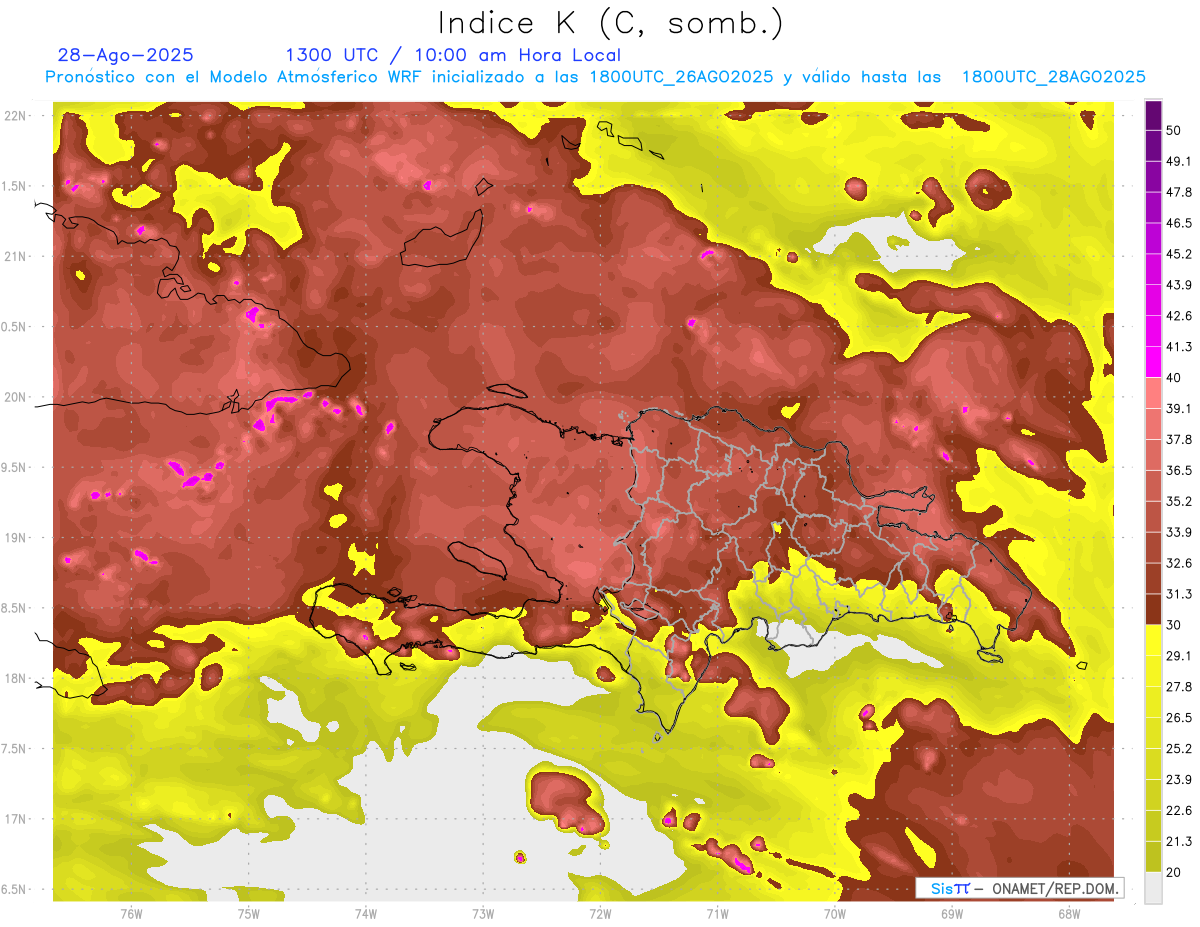Click the colorbar value '49.1'

[1179, 161]
